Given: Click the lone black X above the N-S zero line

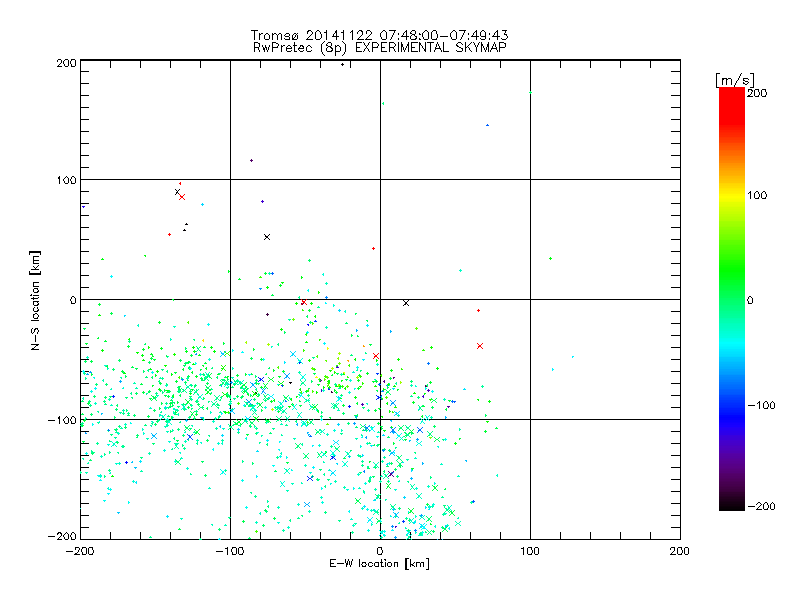Looking at the screenshot, I should tap(266, 237).
